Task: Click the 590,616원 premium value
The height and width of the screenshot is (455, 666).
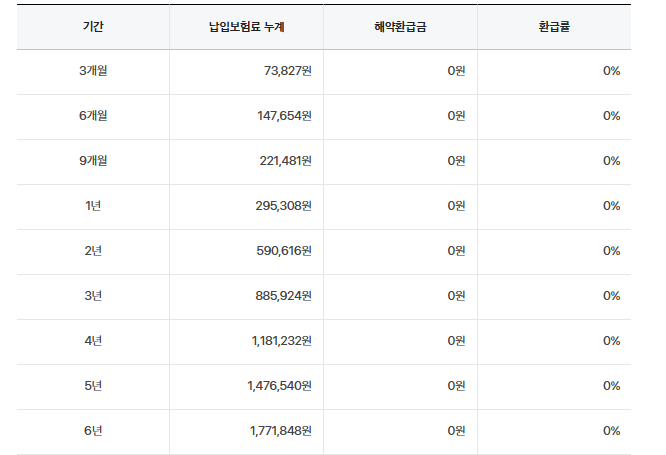Action: (x=284, y=251)
